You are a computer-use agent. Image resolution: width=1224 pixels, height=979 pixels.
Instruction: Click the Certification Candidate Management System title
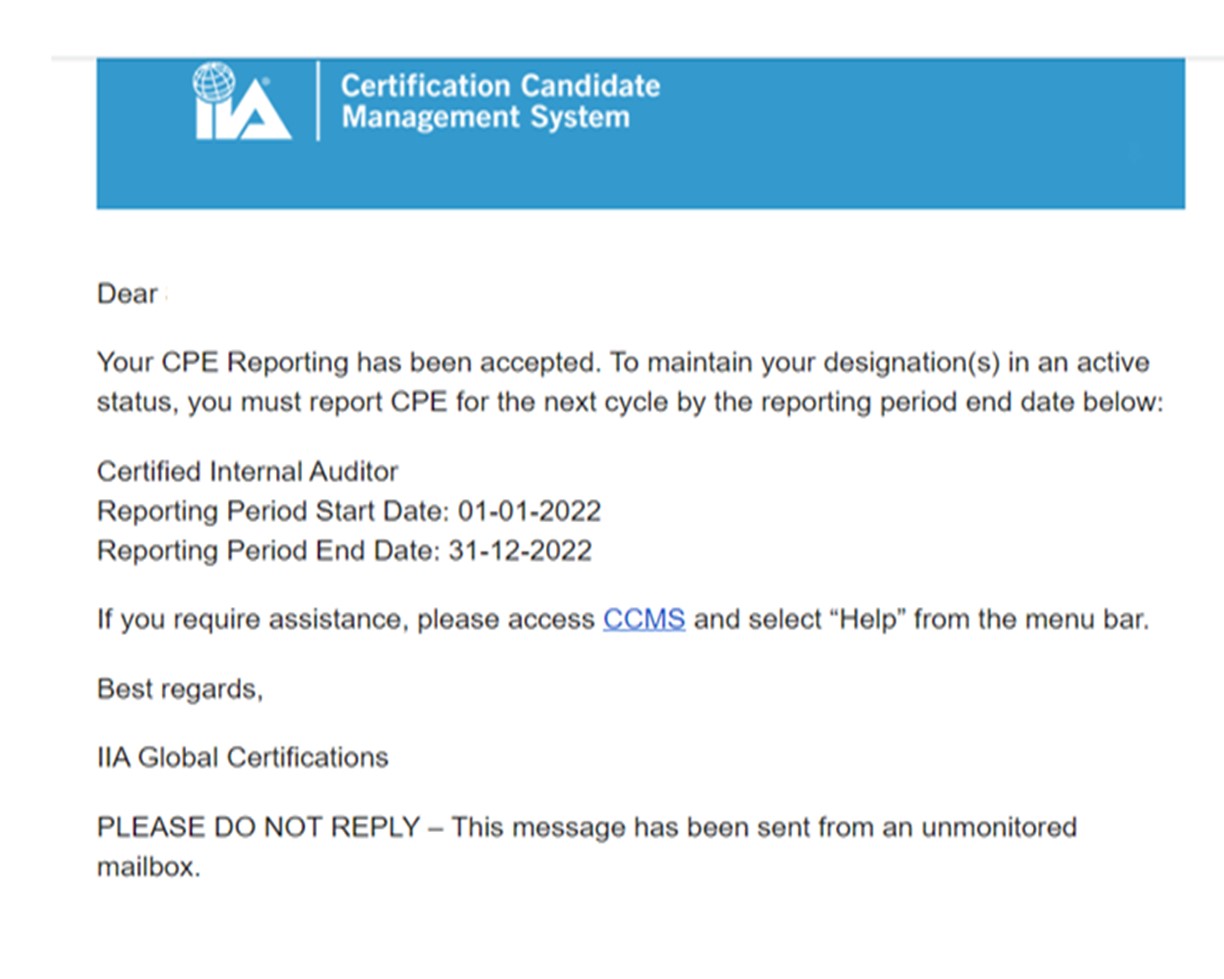click(x=500, y=86)
